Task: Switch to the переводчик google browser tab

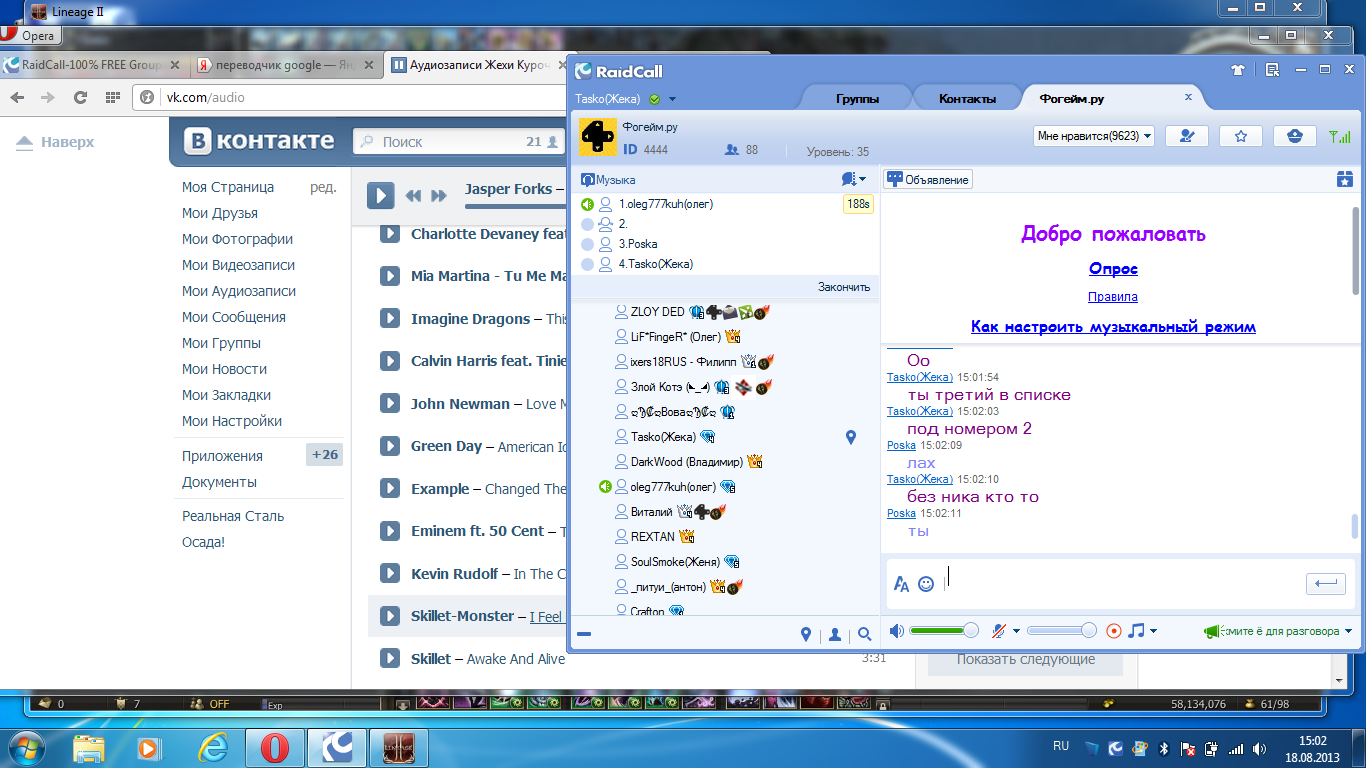Action: tap(286, 65)
